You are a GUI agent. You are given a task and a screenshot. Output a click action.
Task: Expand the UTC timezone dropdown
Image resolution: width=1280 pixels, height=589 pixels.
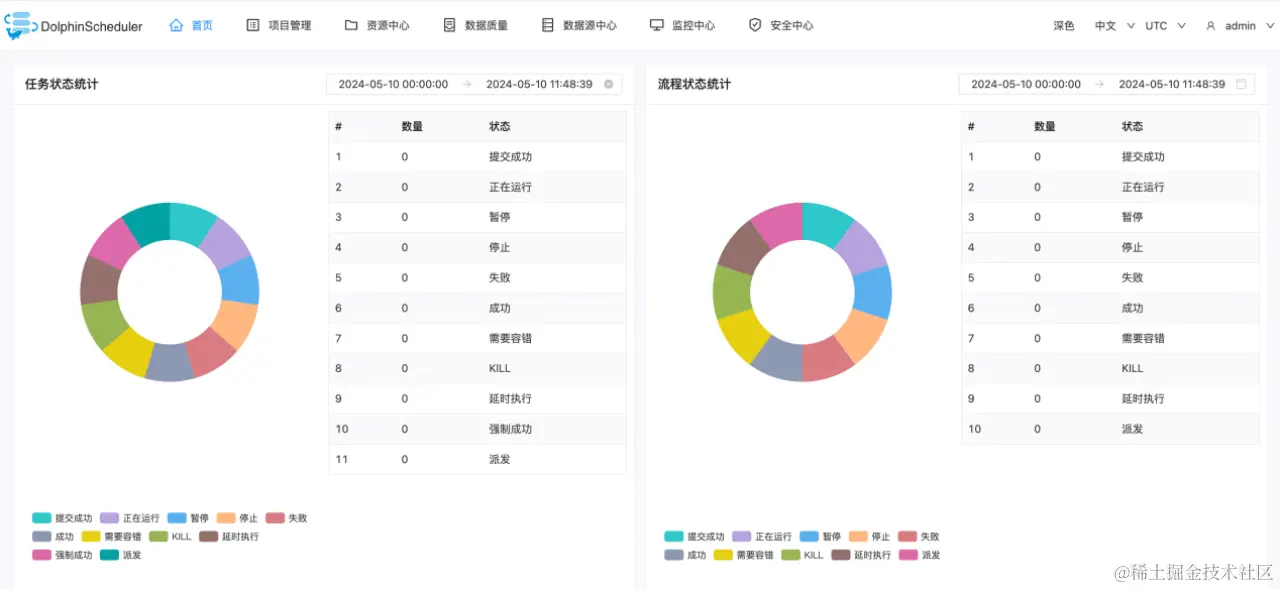[1166, 26]
